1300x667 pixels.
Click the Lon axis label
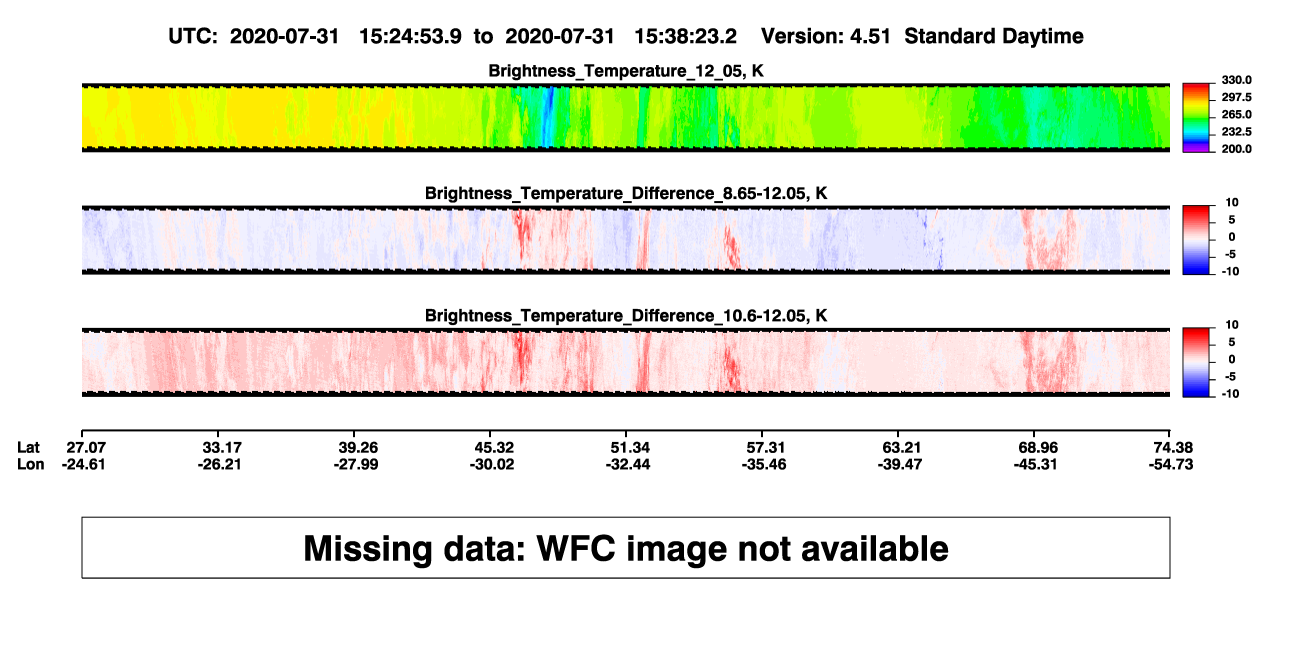[30, 465]
